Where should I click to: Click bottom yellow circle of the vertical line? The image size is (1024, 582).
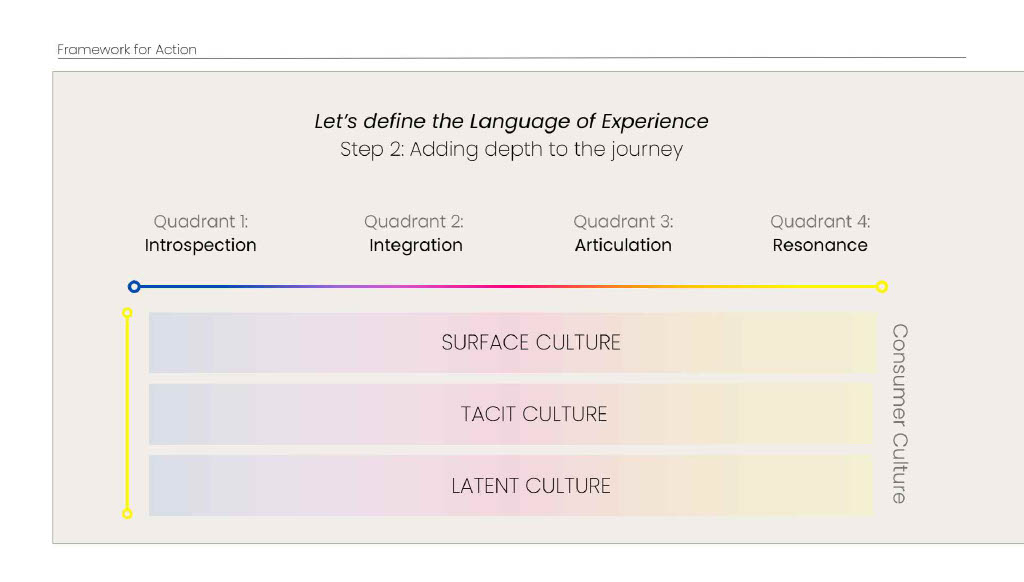[x=127, y=514]
